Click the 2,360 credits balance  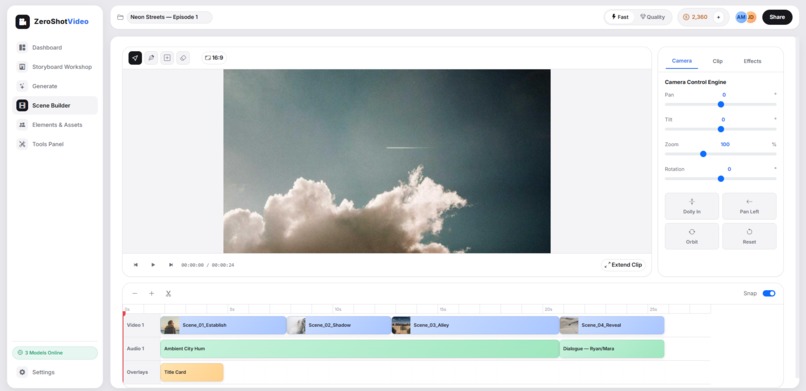pos(695,17)
